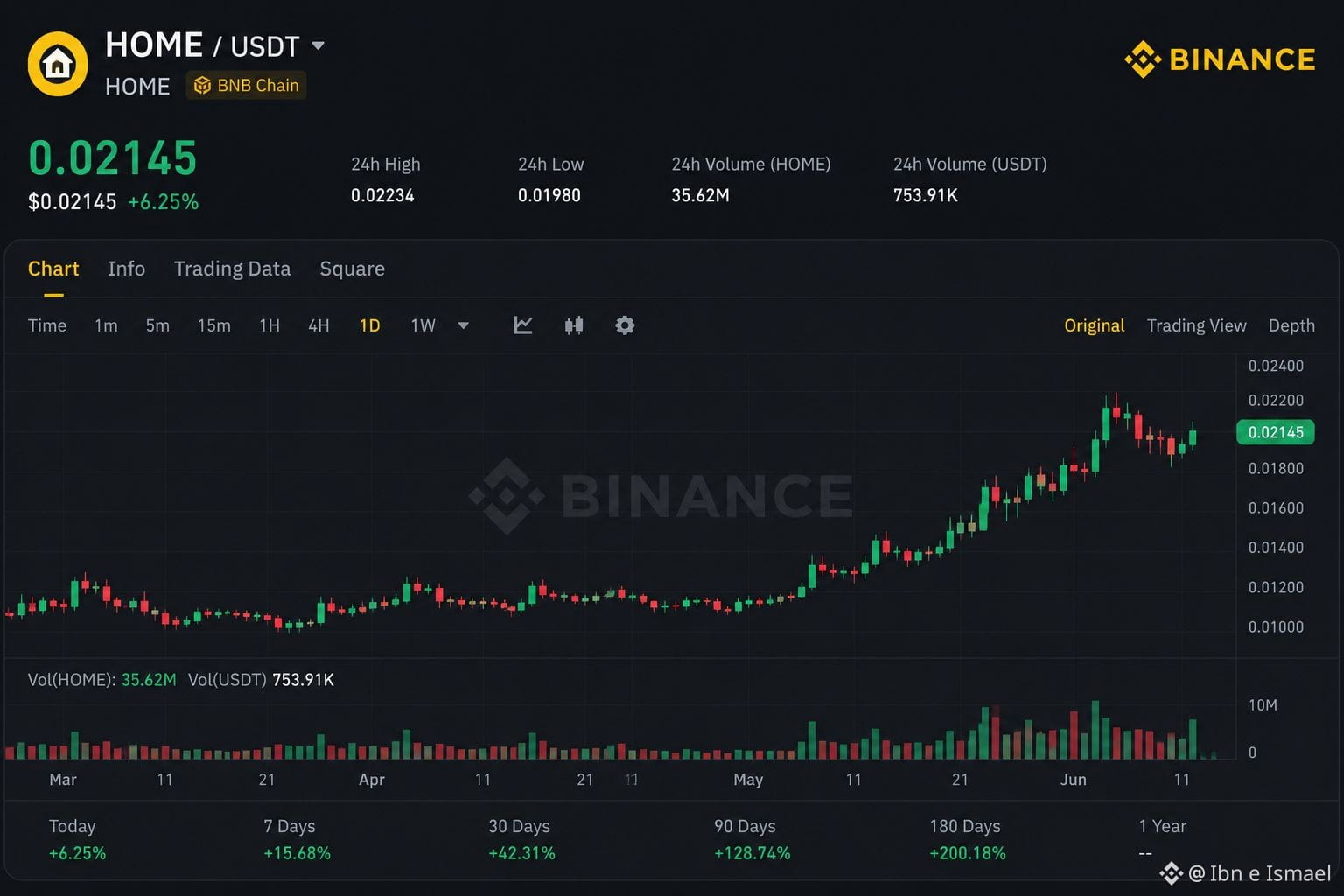Click the HOME token name under title

click(x=137, y=87)
